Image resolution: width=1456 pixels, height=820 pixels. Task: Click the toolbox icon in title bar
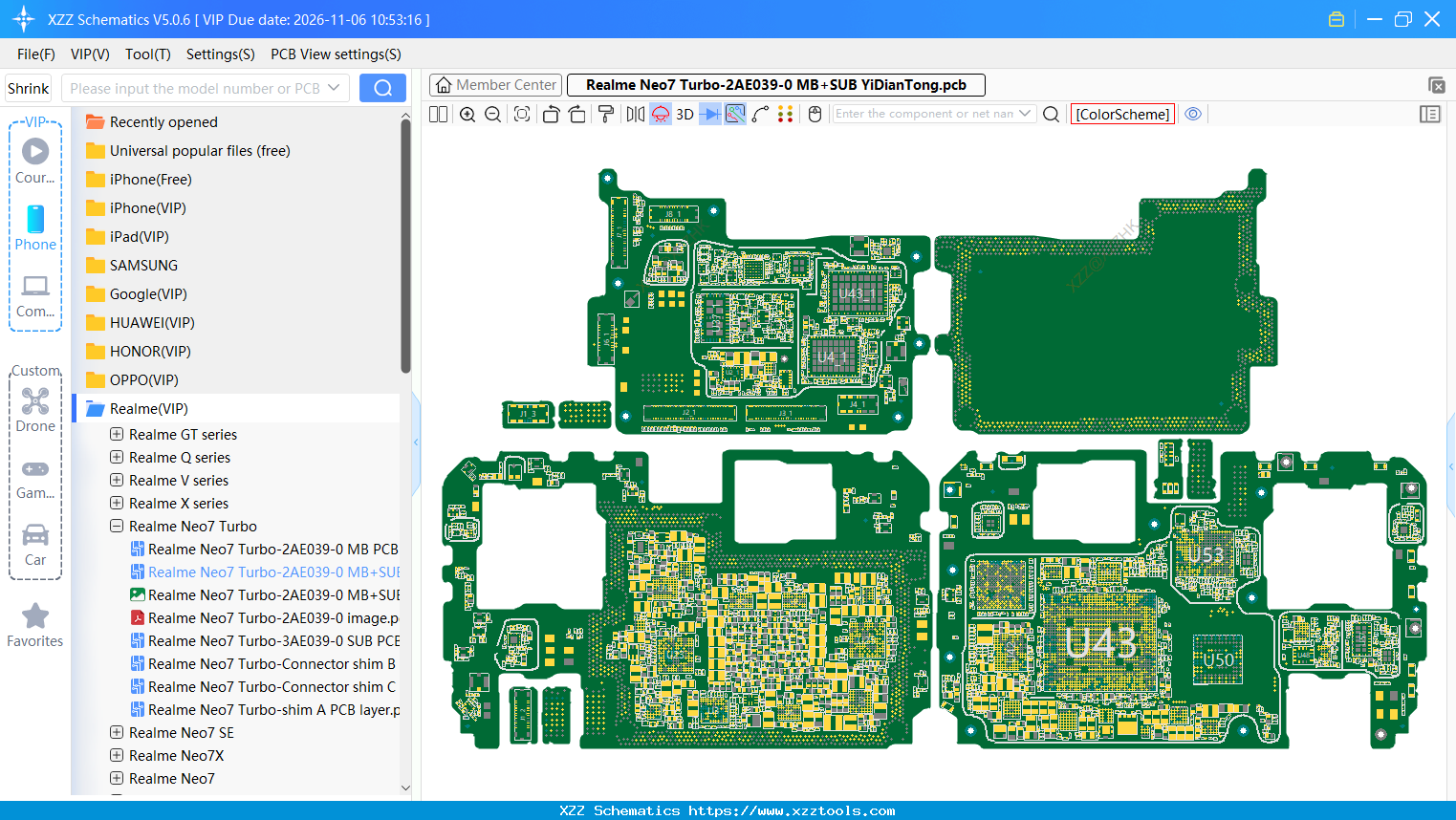pyautogui.click(x=1336, y=19)
